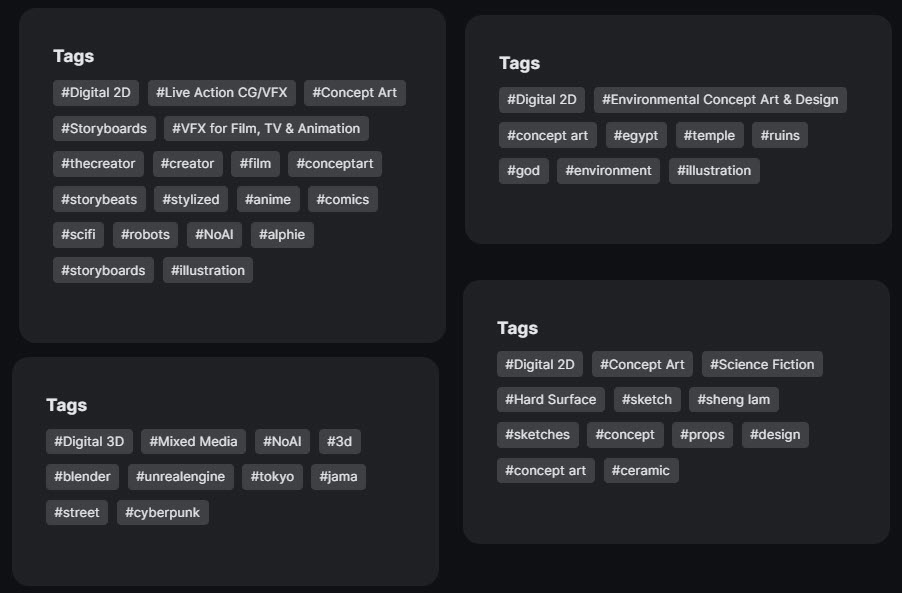Open the #ceramic tag
Viewport: 902px width, 593px height.
pos(641,470)
